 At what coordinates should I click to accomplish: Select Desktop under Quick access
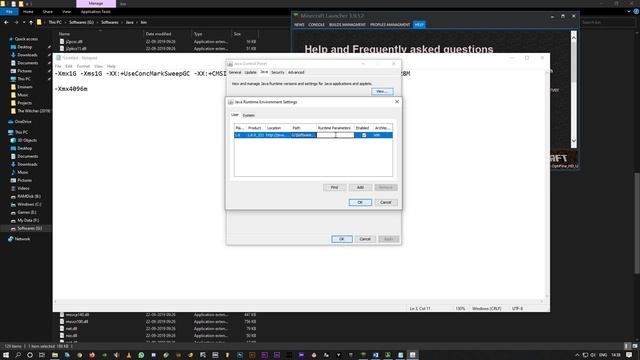[x=24, y=47]
